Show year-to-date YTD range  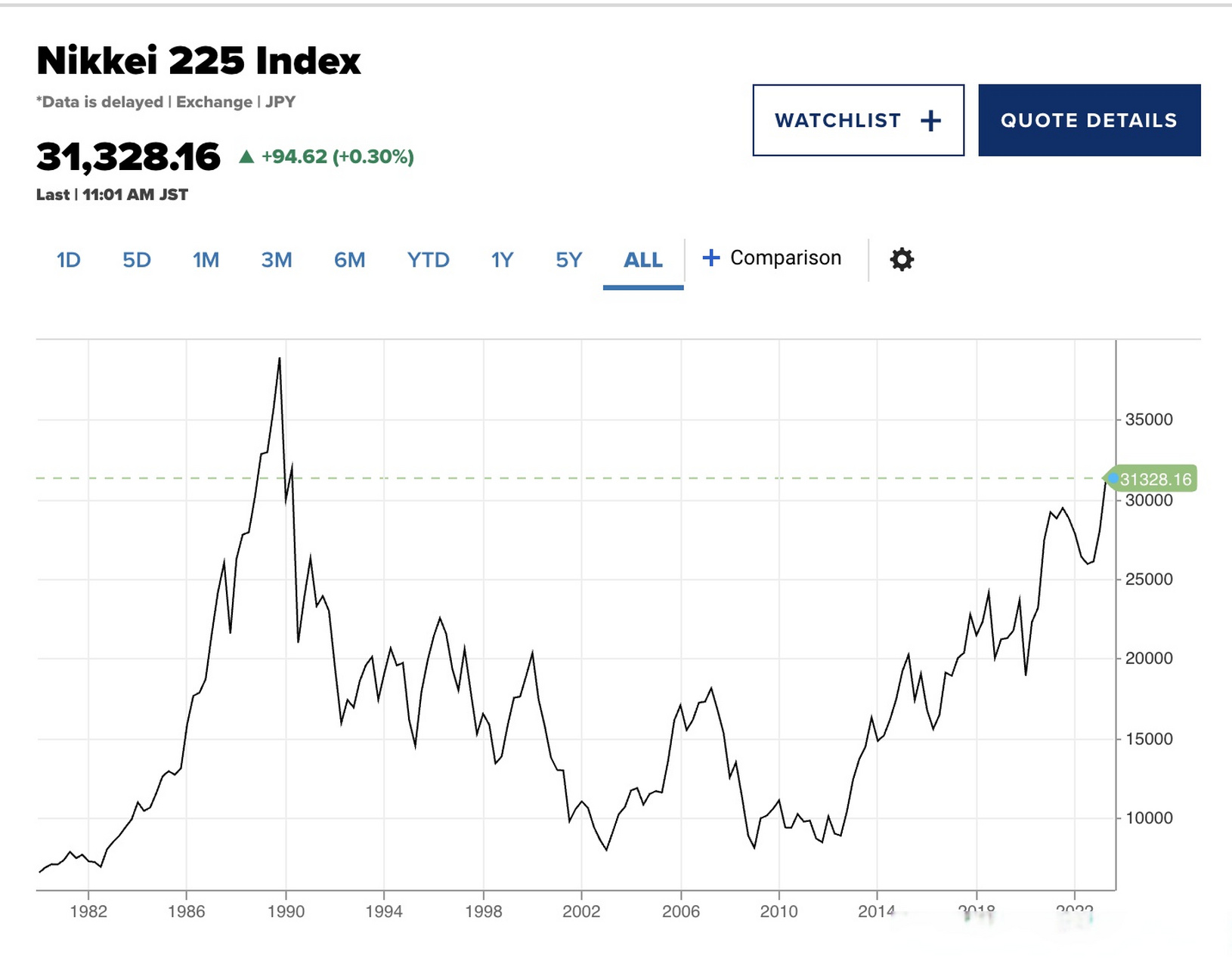point(428,260)
